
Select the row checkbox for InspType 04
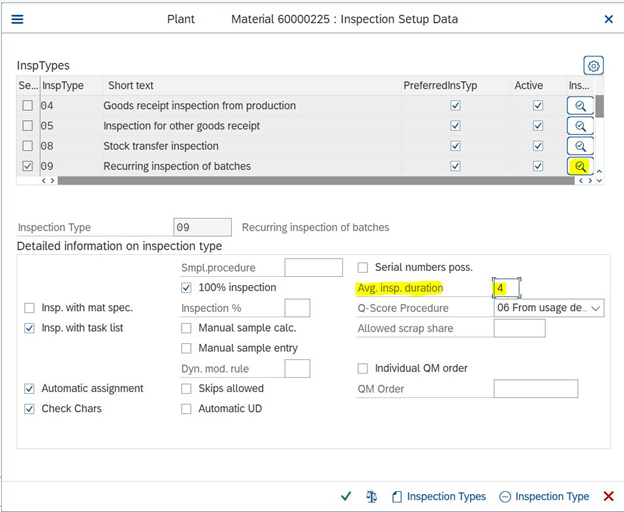coord(27,106)
